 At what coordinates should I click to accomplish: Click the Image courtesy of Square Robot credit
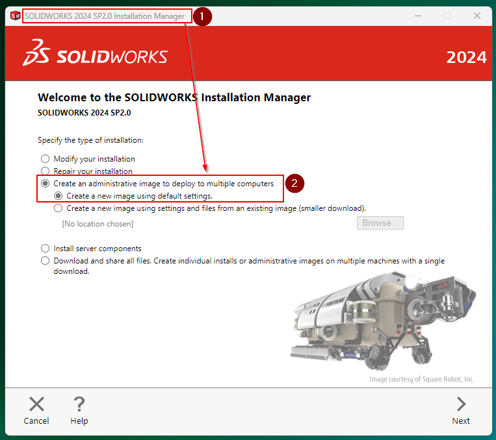coord(422,379)
